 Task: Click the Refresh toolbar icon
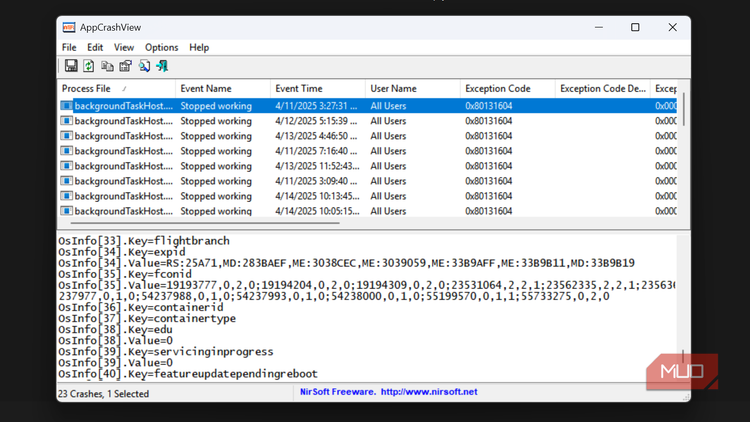[x=88, y=66]
